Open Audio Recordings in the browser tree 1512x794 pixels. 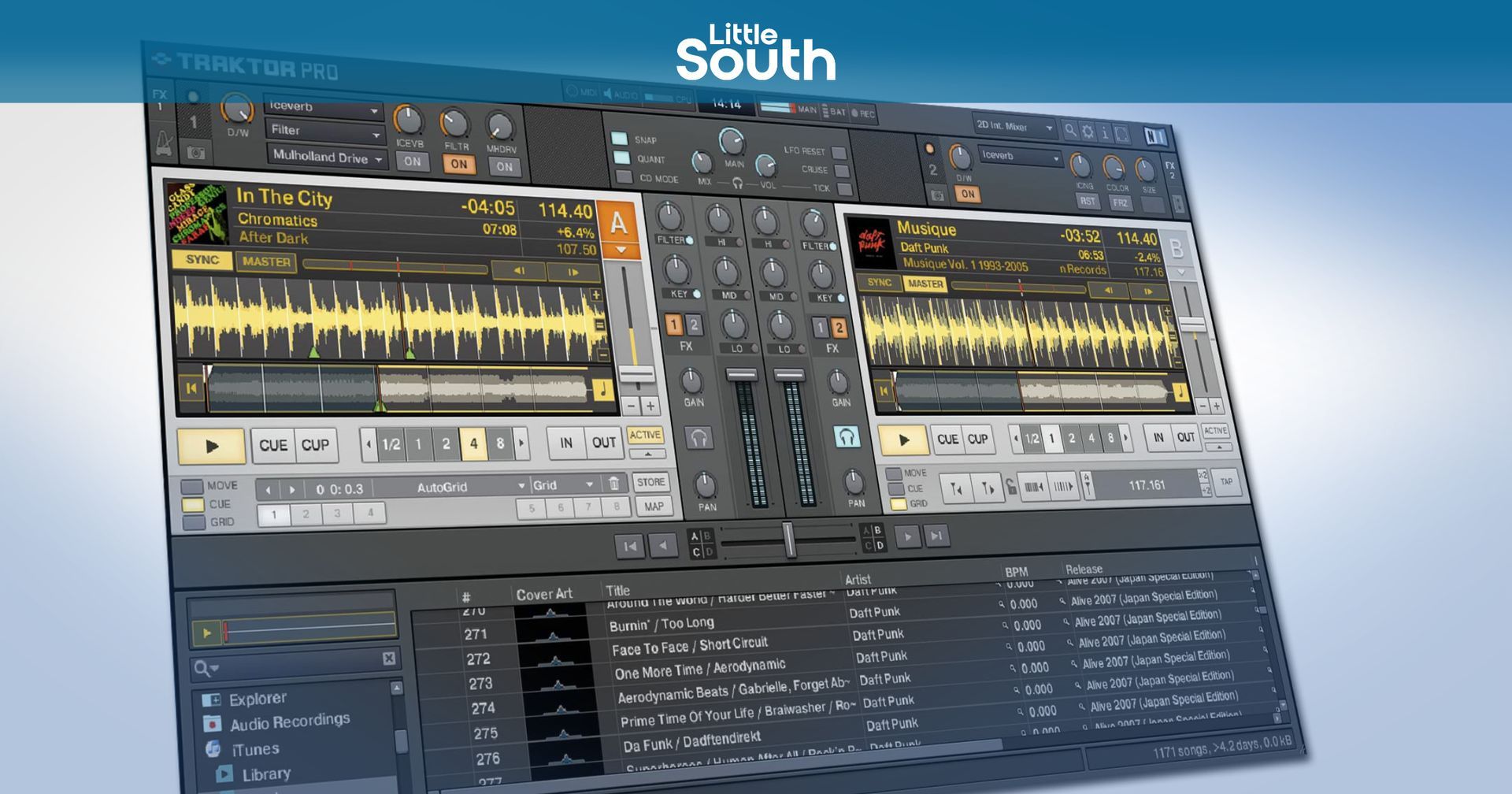click(x=277, y=722)
